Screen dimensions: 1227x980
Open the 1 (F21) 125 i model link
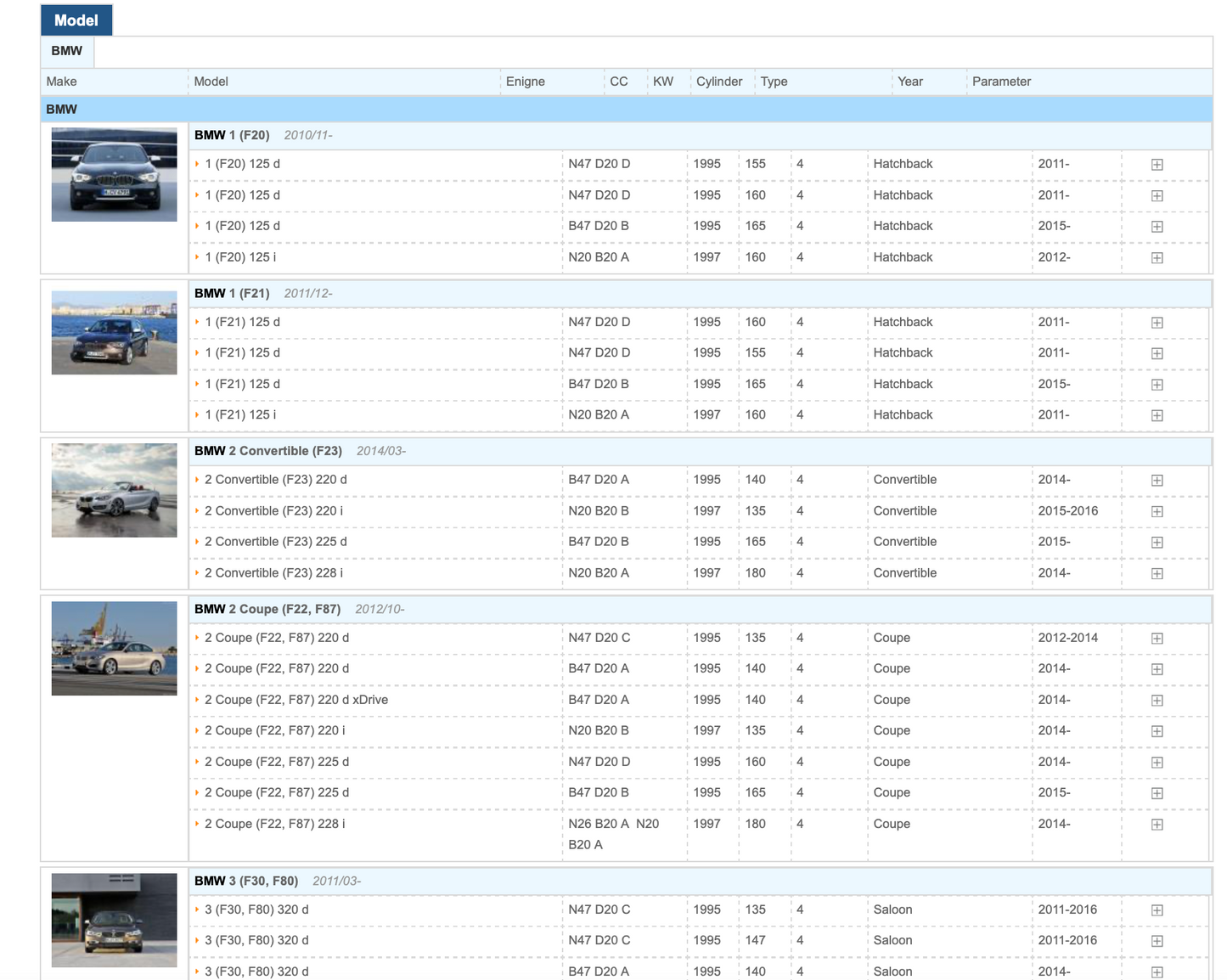point(239,414)
